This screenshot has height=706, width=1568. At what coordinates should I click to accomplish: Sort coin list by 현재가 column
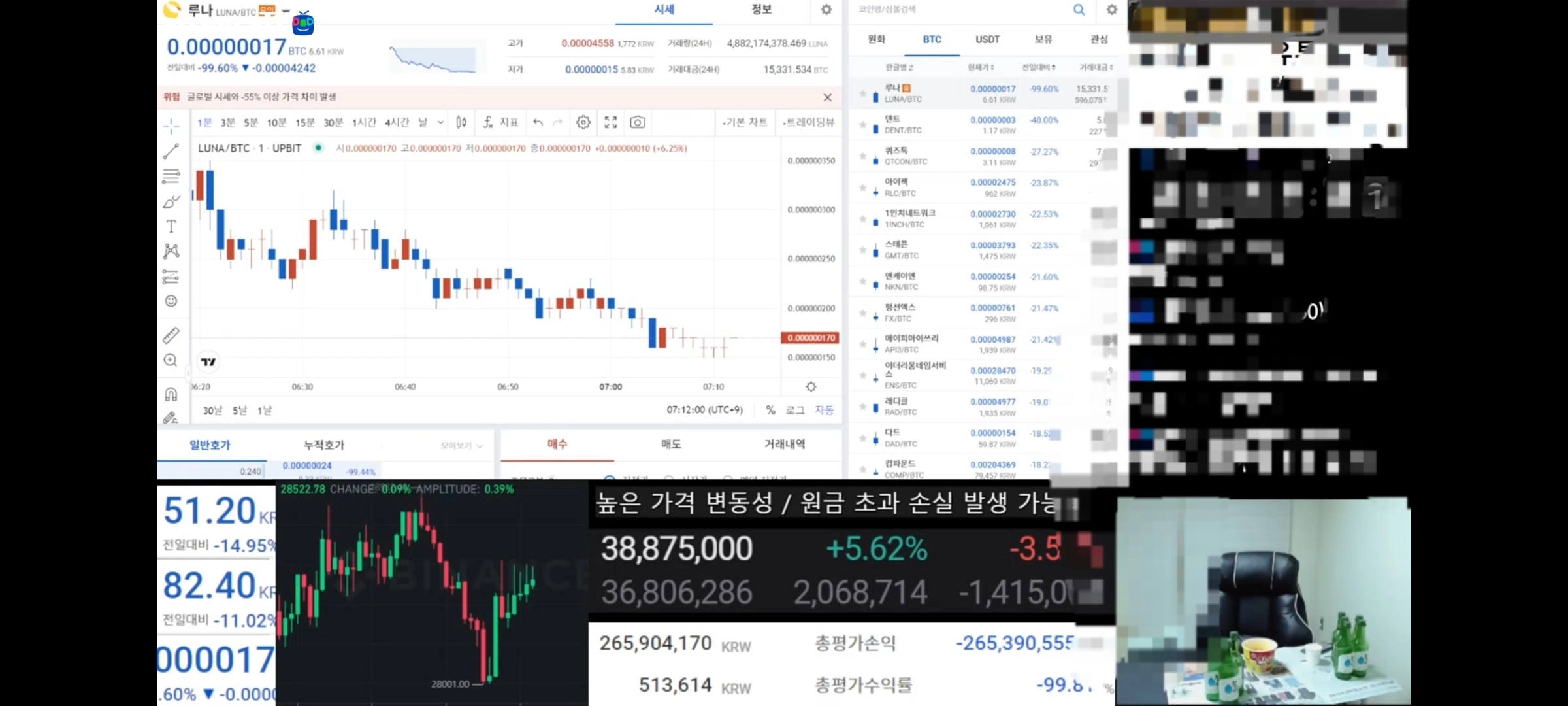[x=981, y=67]
